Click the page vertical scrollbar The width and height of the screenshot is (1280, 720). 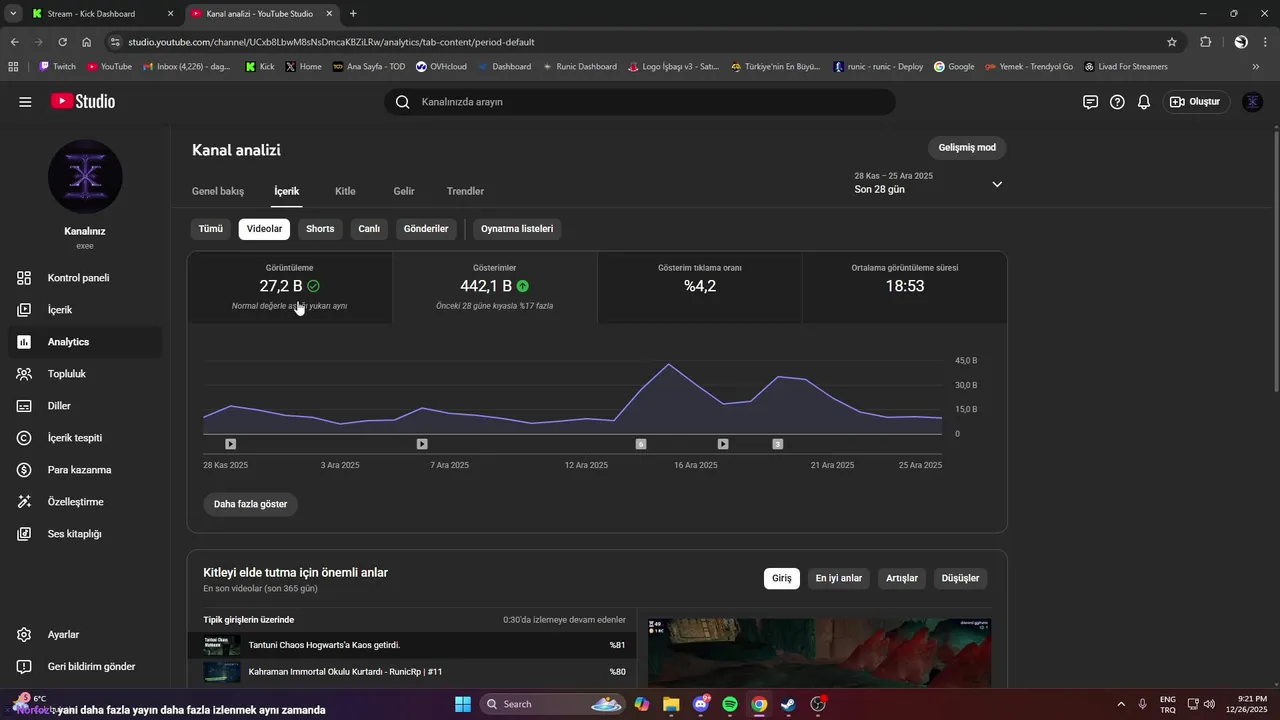coord(1275,260)
